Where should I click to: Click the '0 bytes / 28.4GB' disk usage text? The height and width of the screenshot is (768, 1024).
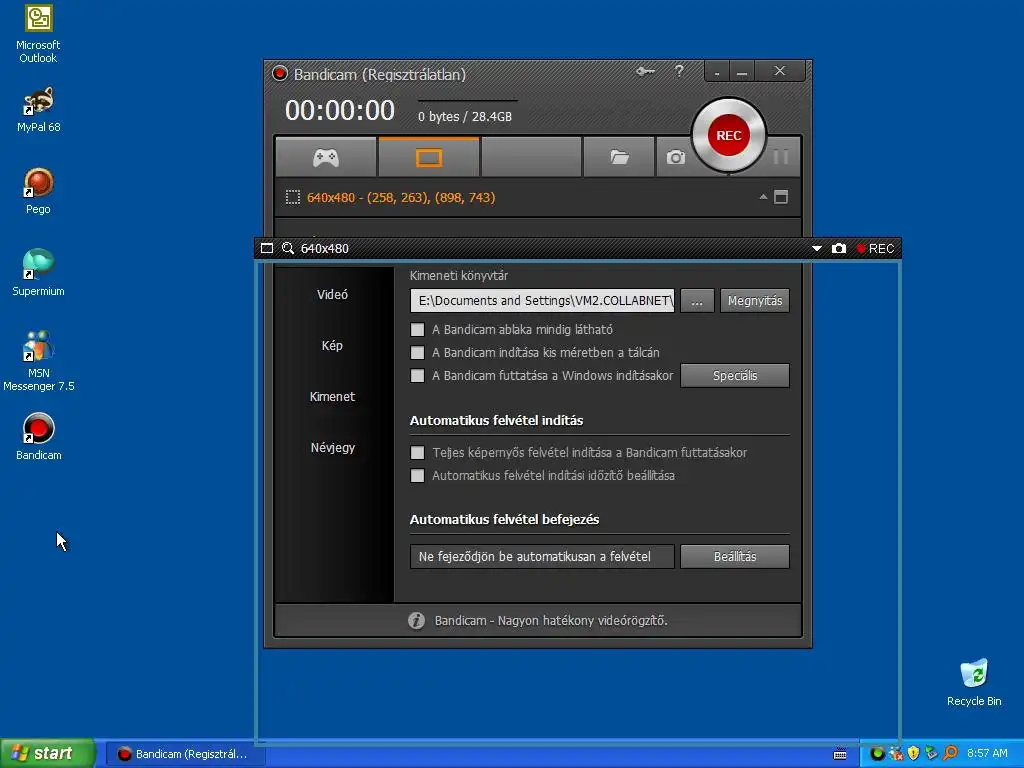(465, 117)
